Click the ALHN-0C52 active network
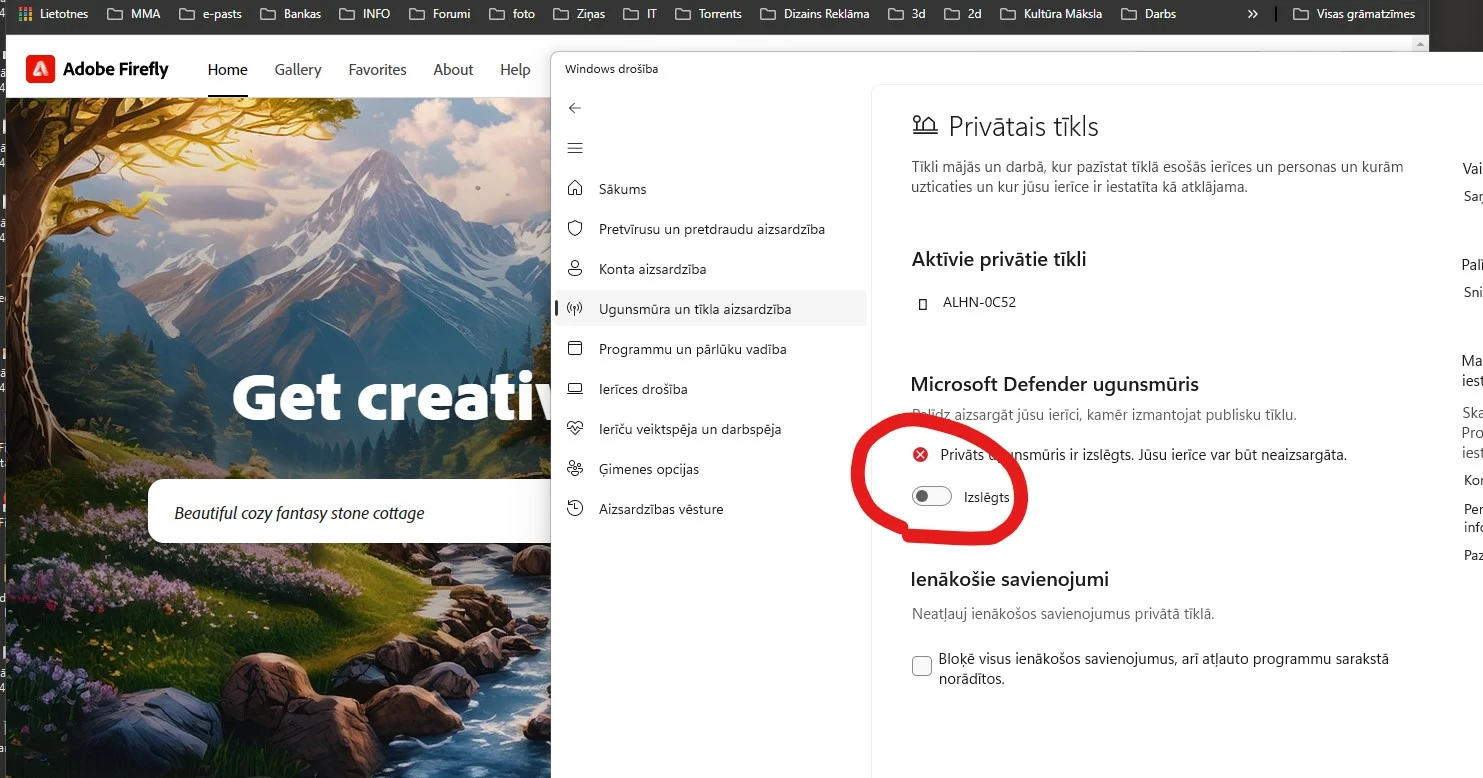1483x778 pixels. click(979, 302)
